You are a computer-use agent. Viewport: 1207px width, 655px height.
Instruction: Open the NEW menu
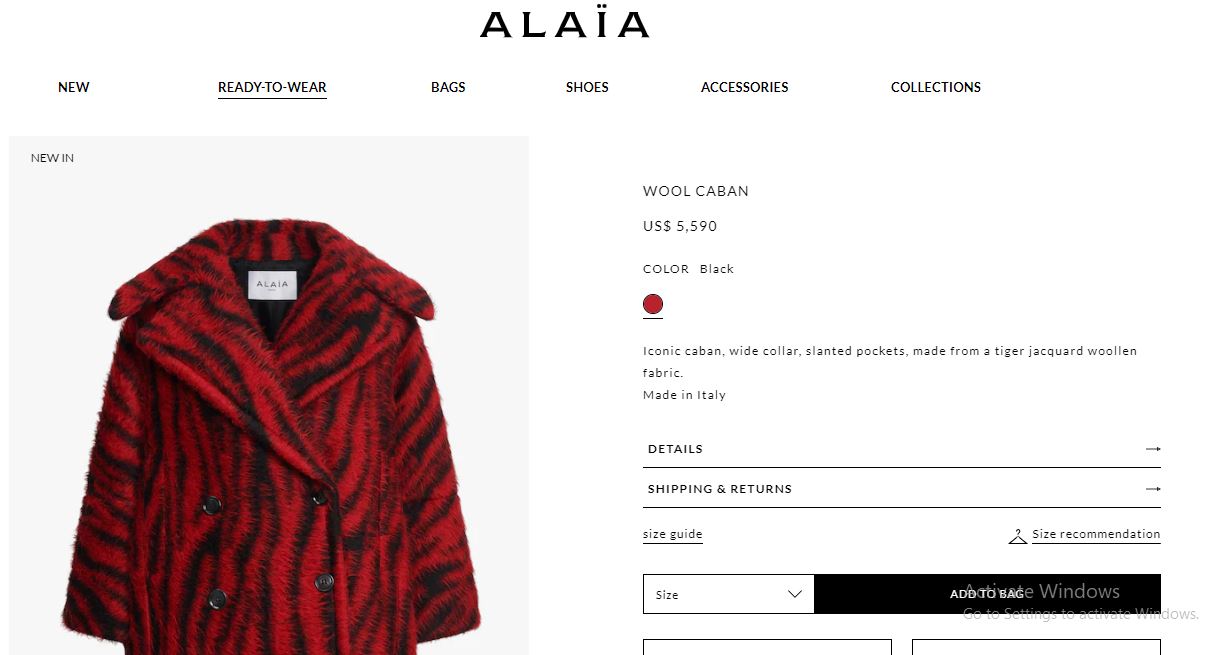(x=74, y=87)
